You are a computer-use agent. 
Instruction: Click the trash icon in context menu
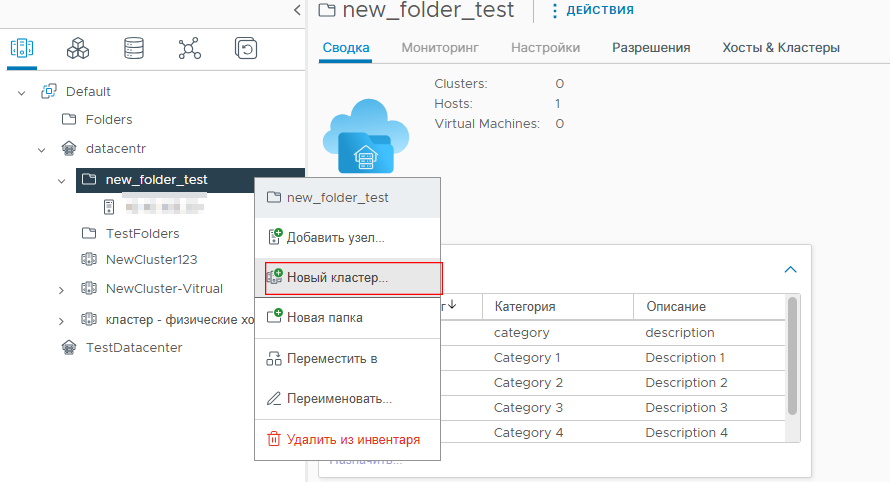pos(274,439)
